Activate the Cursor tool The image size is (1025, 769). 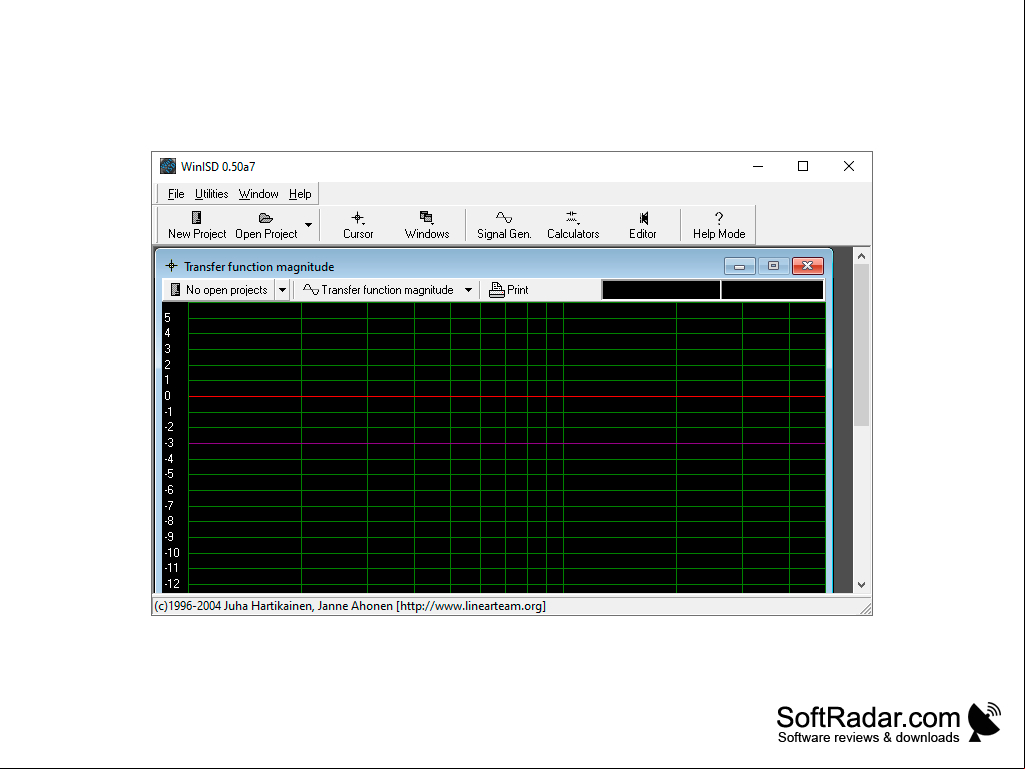click(358, 225)
